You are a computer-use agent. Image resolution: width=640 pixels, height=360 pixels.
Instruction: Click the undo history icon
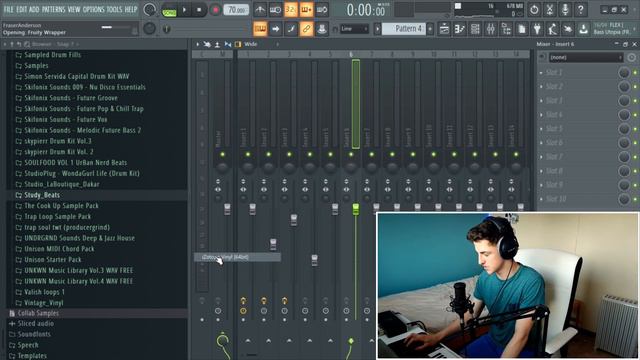click(534, 9)
